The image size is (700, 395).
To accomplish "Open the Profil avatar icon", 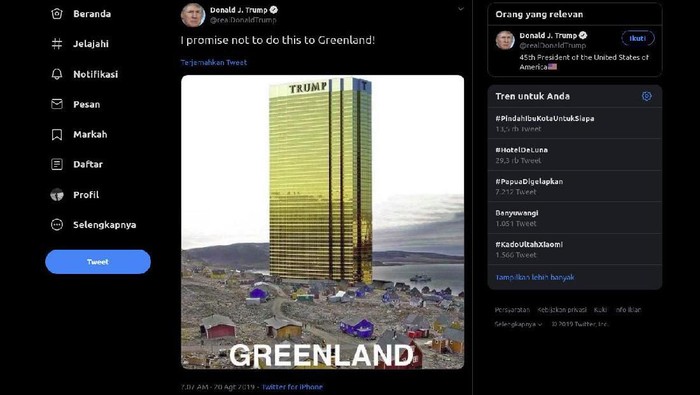I will pos(57,195).
